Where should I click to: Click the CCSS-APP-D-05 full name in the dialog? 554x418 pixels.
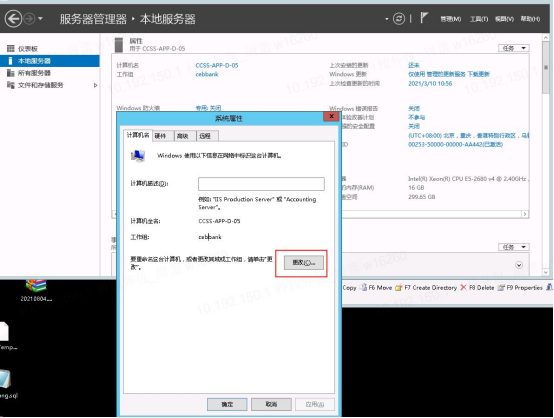pyautogui.click(x=219, y=221)
